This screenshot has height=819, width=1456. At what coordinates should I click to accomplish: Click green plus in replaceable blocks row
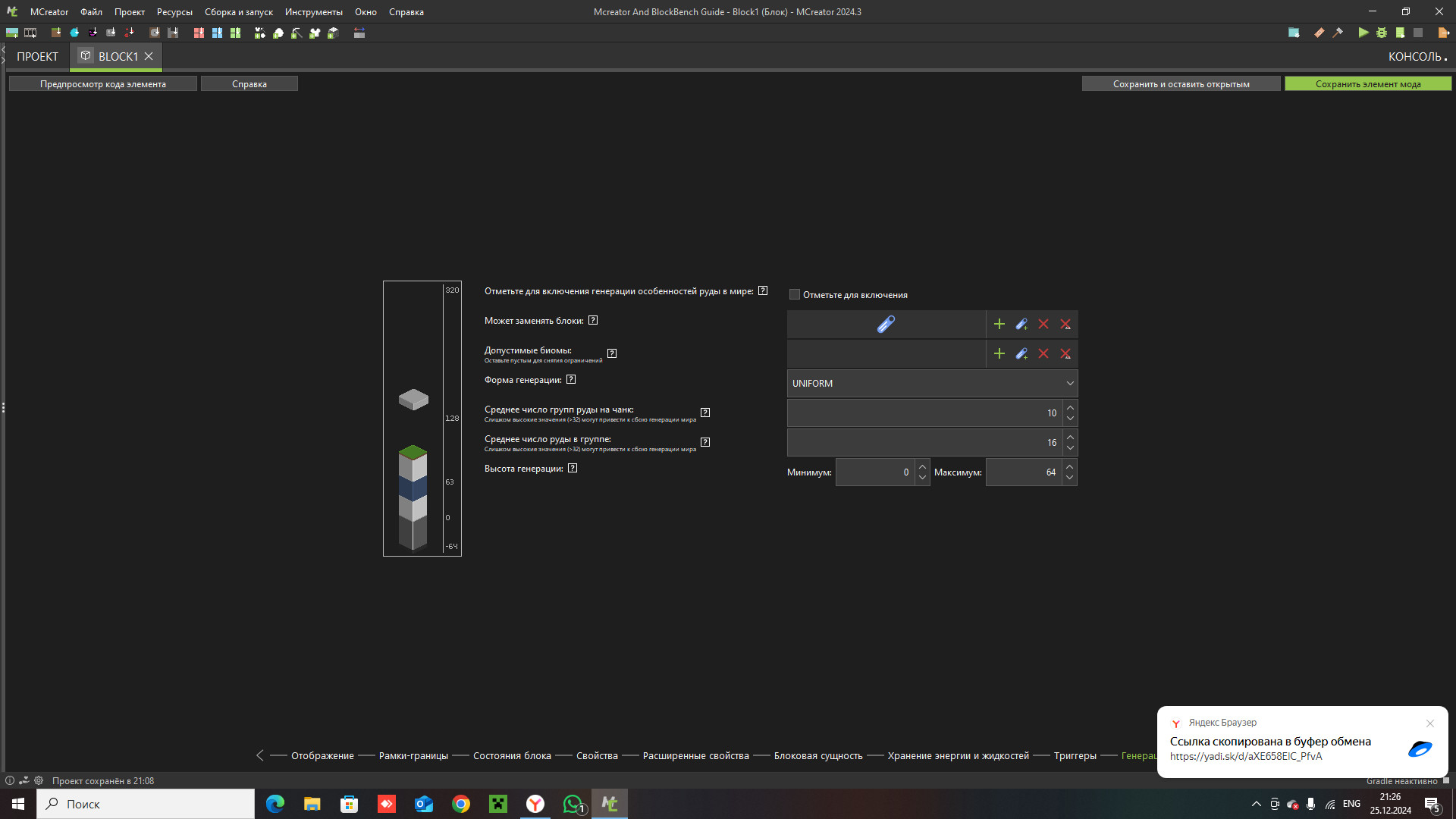point(999,325)
